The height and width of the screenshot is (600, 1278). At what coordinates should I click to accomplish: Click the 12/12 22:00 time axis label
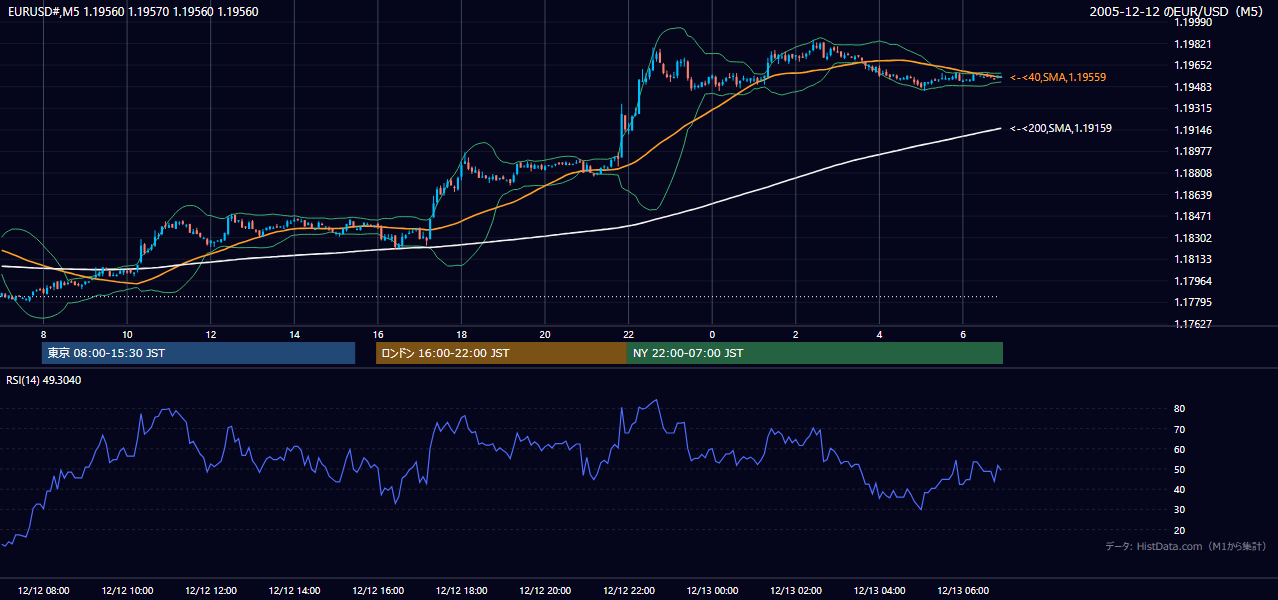click(628, 591)
